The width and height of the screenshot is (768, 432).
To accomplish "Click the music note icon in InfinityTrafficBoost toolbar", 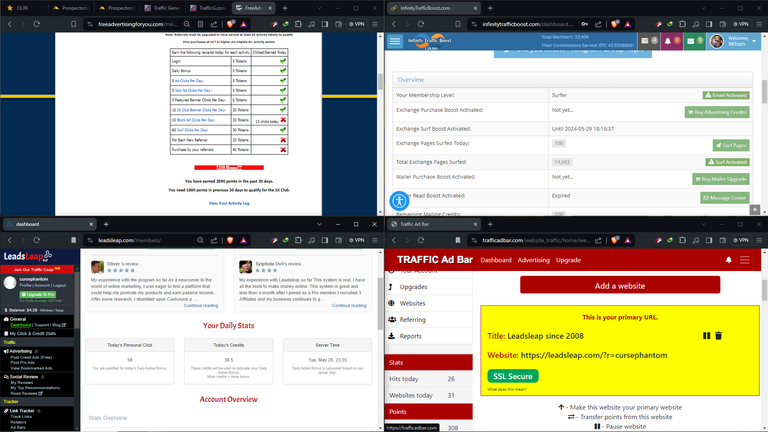I will (696, 24).
